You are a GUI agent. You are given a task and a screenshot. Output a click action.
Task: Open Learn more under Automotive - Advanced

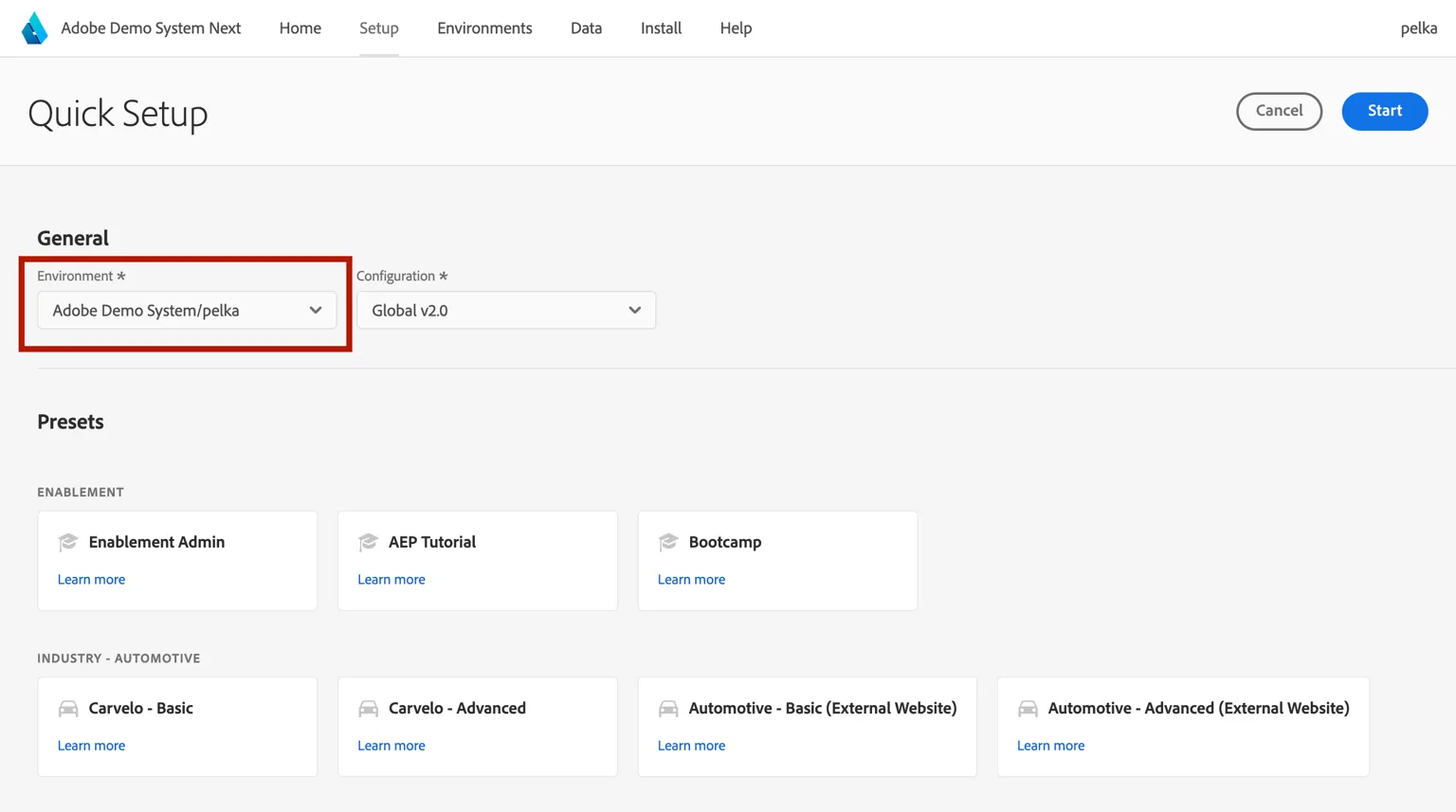(1050, 746)
